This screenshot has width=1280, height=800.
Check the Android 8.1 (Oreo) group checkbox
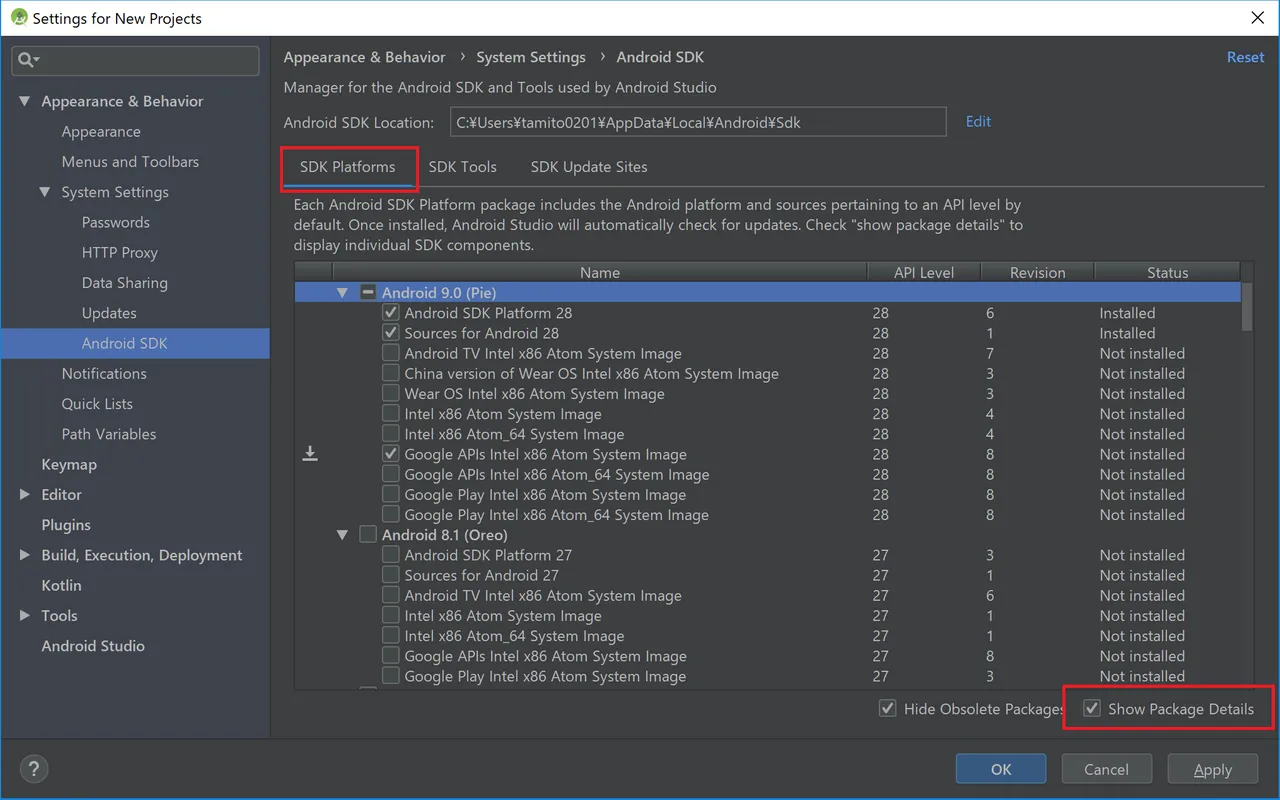coord(368,535)
